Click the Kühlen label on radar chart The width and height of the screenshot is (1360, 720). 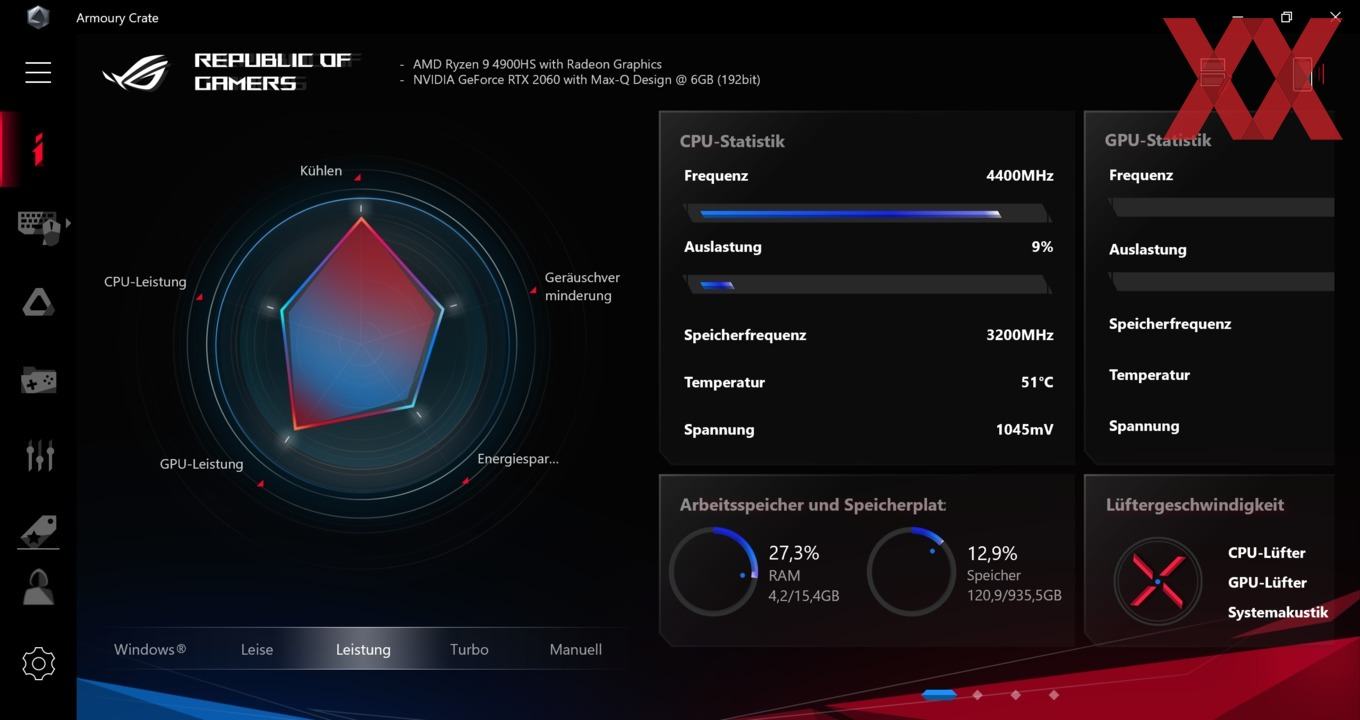pos(321,171)
